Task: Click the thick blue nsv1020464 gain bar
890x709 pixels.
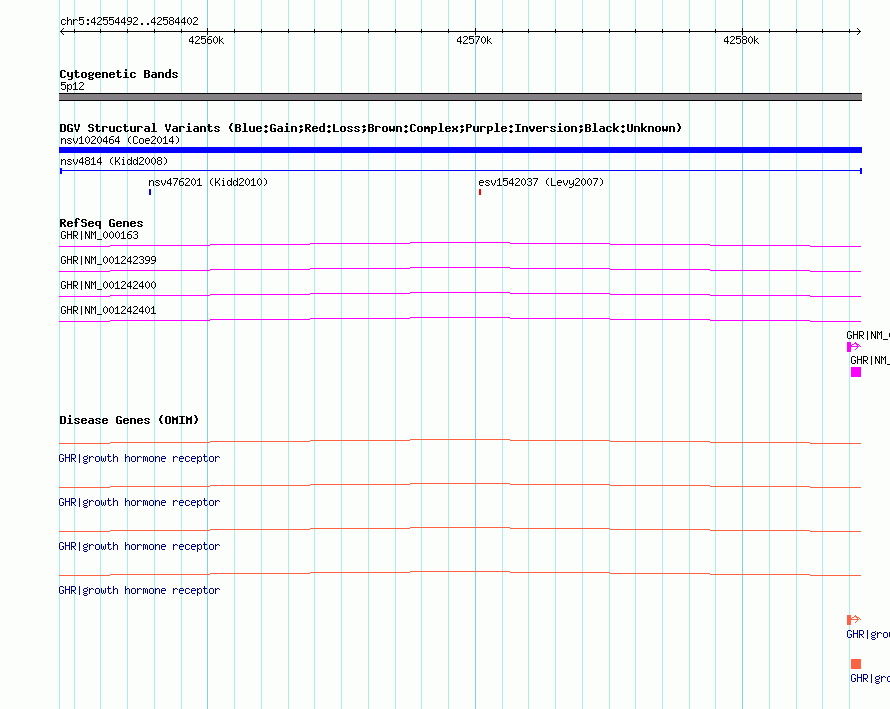Action: tap(460, 150)
